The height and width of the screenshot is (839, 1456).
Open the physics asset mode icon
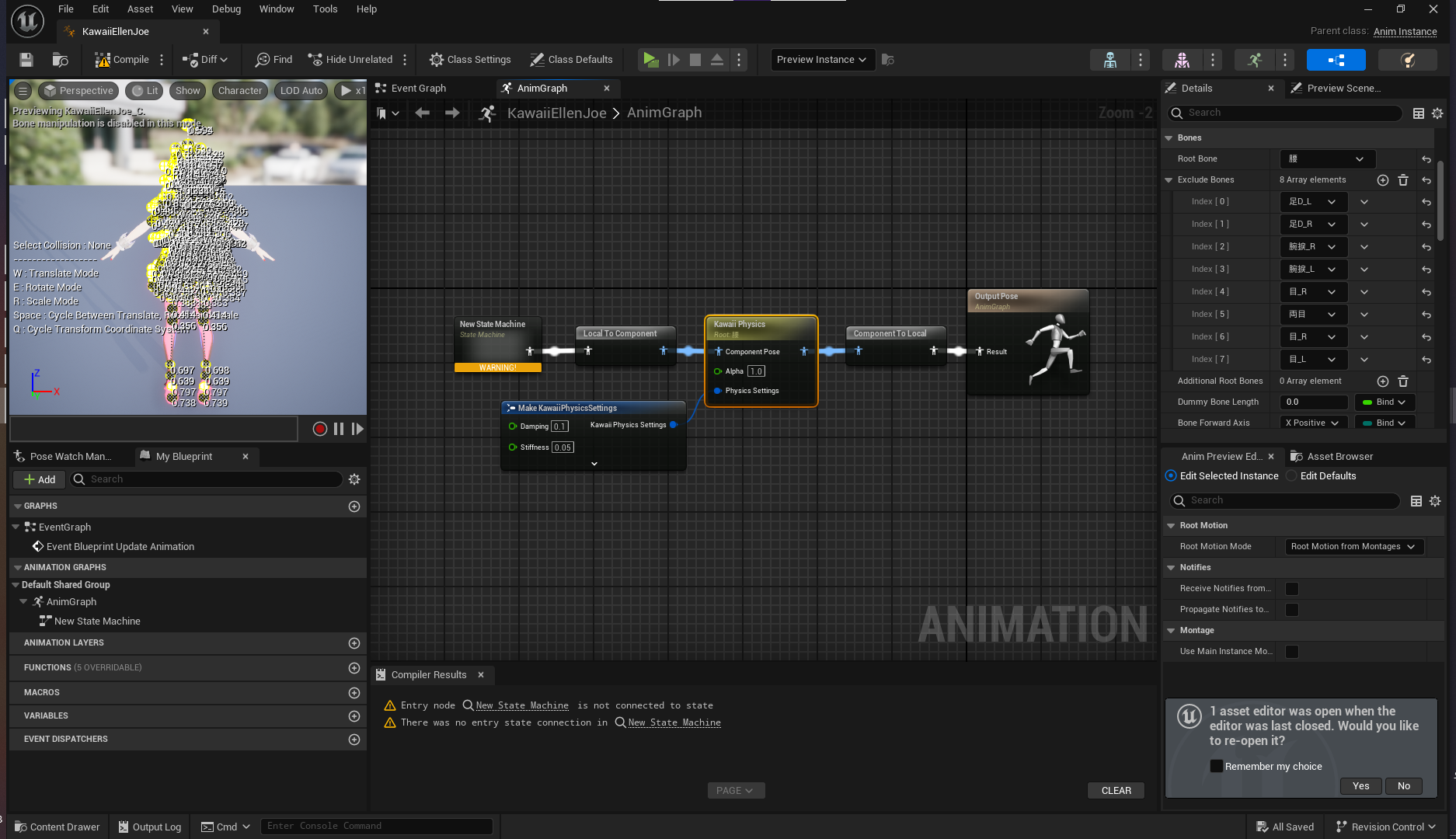click(x=1407, y=60)
